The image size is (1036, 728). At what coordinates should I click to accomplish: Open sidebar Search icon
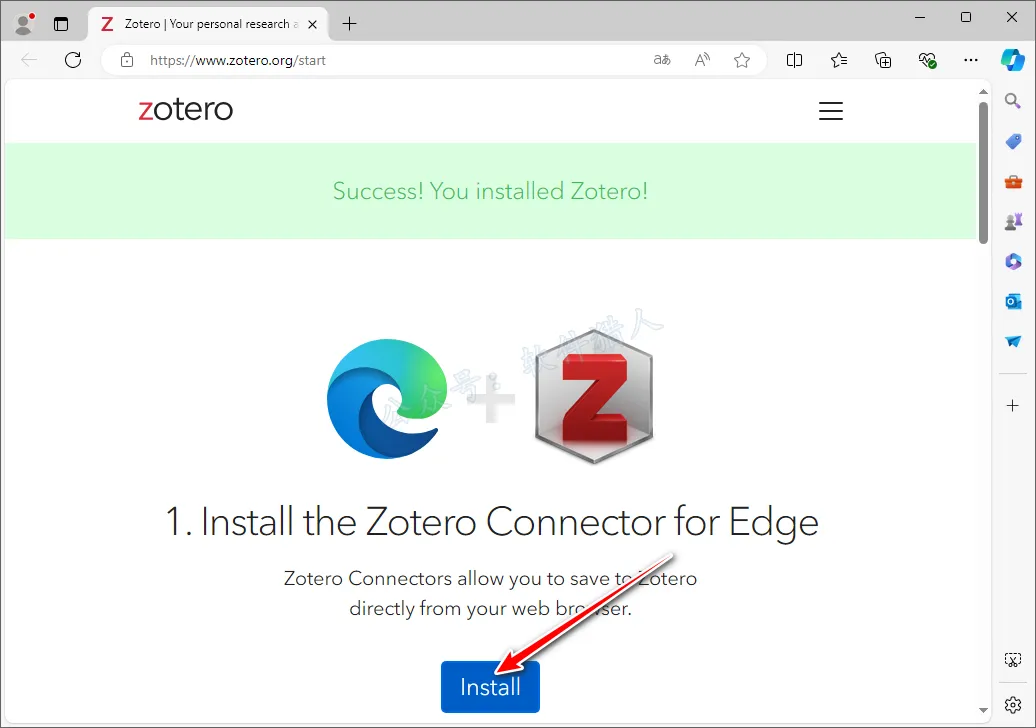click(1012, 101)
